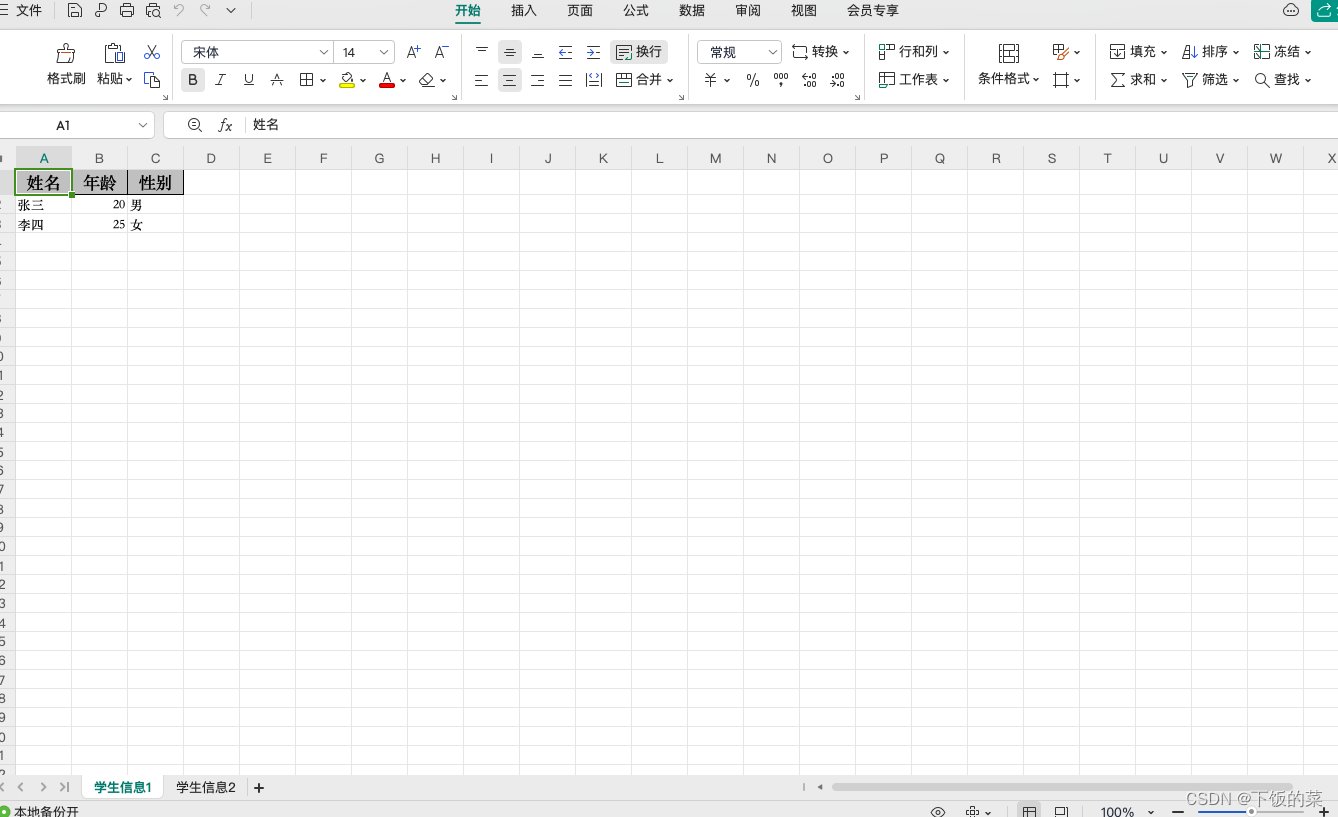Toggle middle vertical alignment
1338x817 pixels.
510,52
